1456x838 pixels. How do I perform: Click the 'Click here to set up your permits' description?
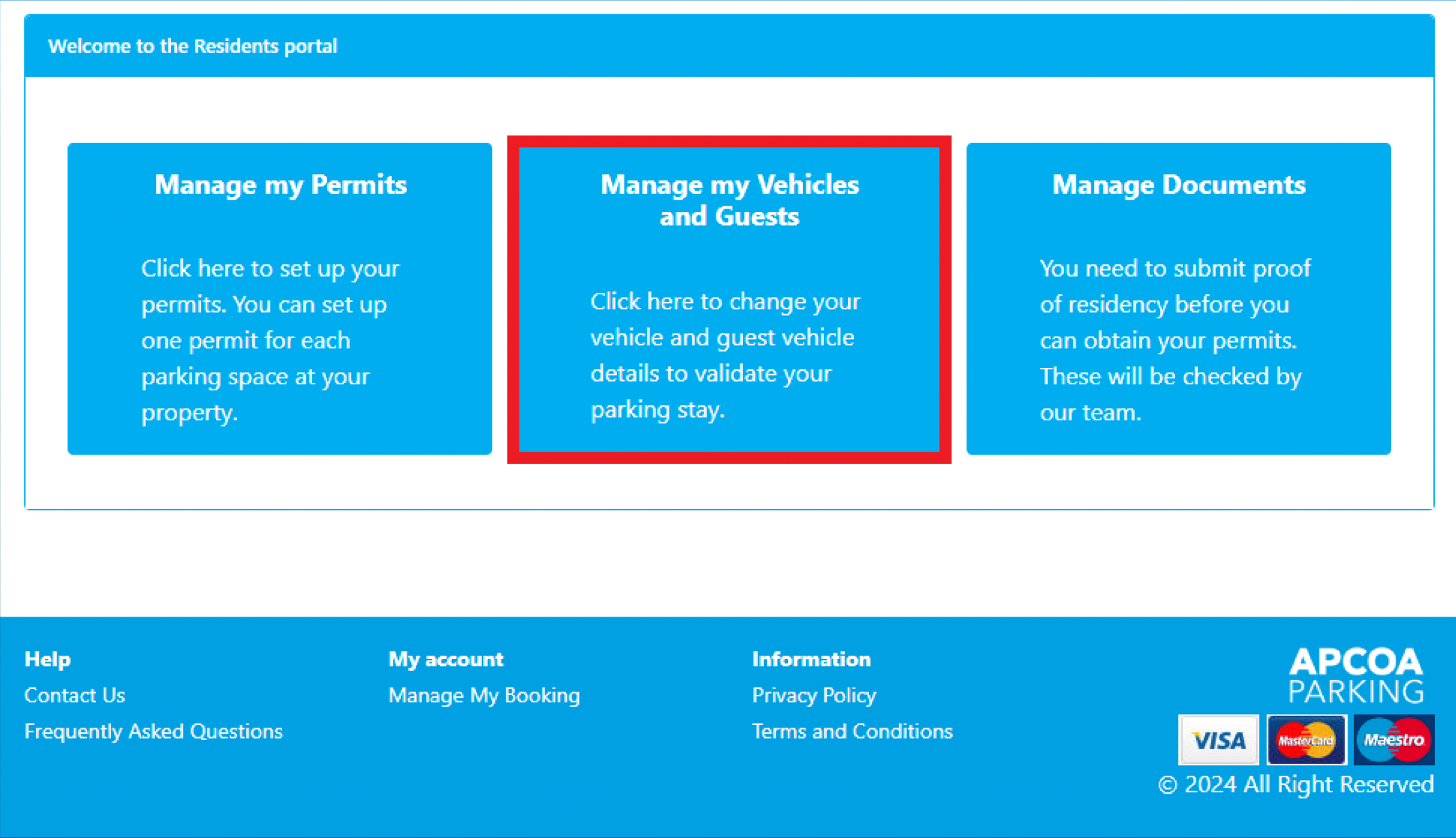pyautogui.click(x=271, y=340)
